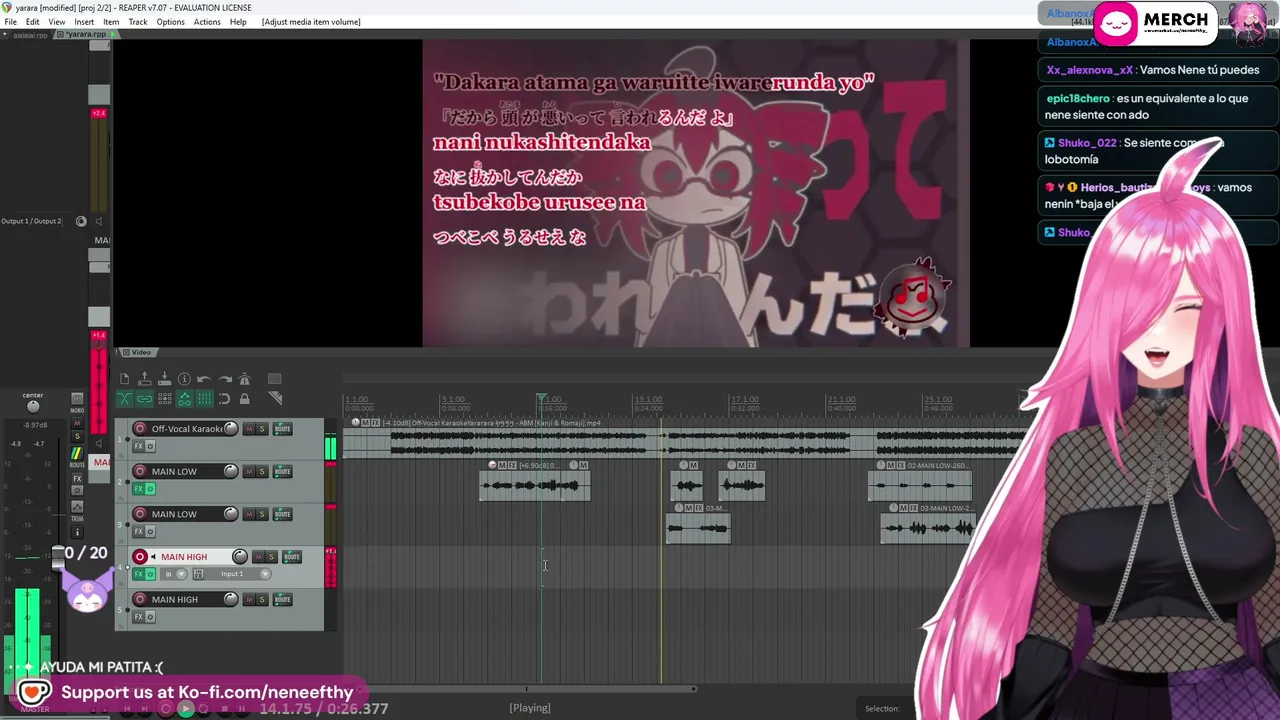This screenshot has width=1280, height=720.
Task: Toggle FX bypass on armed MAIN HIGH track
Action: click(150, 574)
